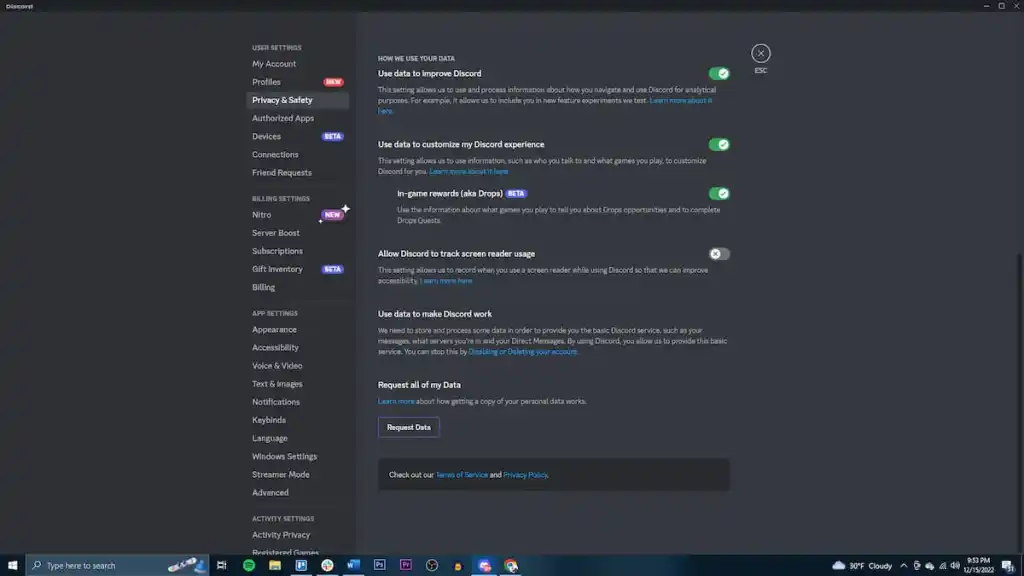Viewport: 1024px width, 576px height.
Task: Open Trello from the taskbar
Action: 301,566
